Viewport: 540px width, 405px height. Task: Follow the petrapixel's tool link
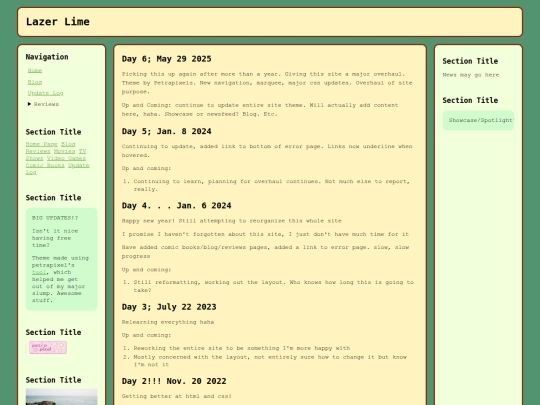[39, 272]
